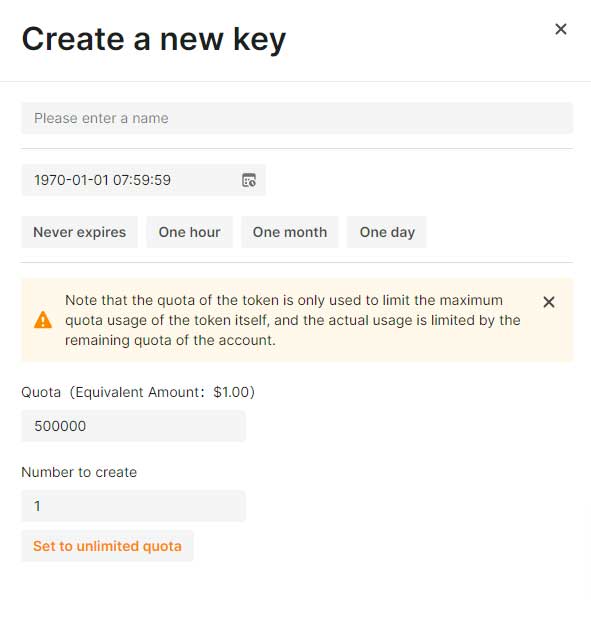Screen dimensions: 591x621
Task: Click the quota note warning text
Action: [292, 320]
